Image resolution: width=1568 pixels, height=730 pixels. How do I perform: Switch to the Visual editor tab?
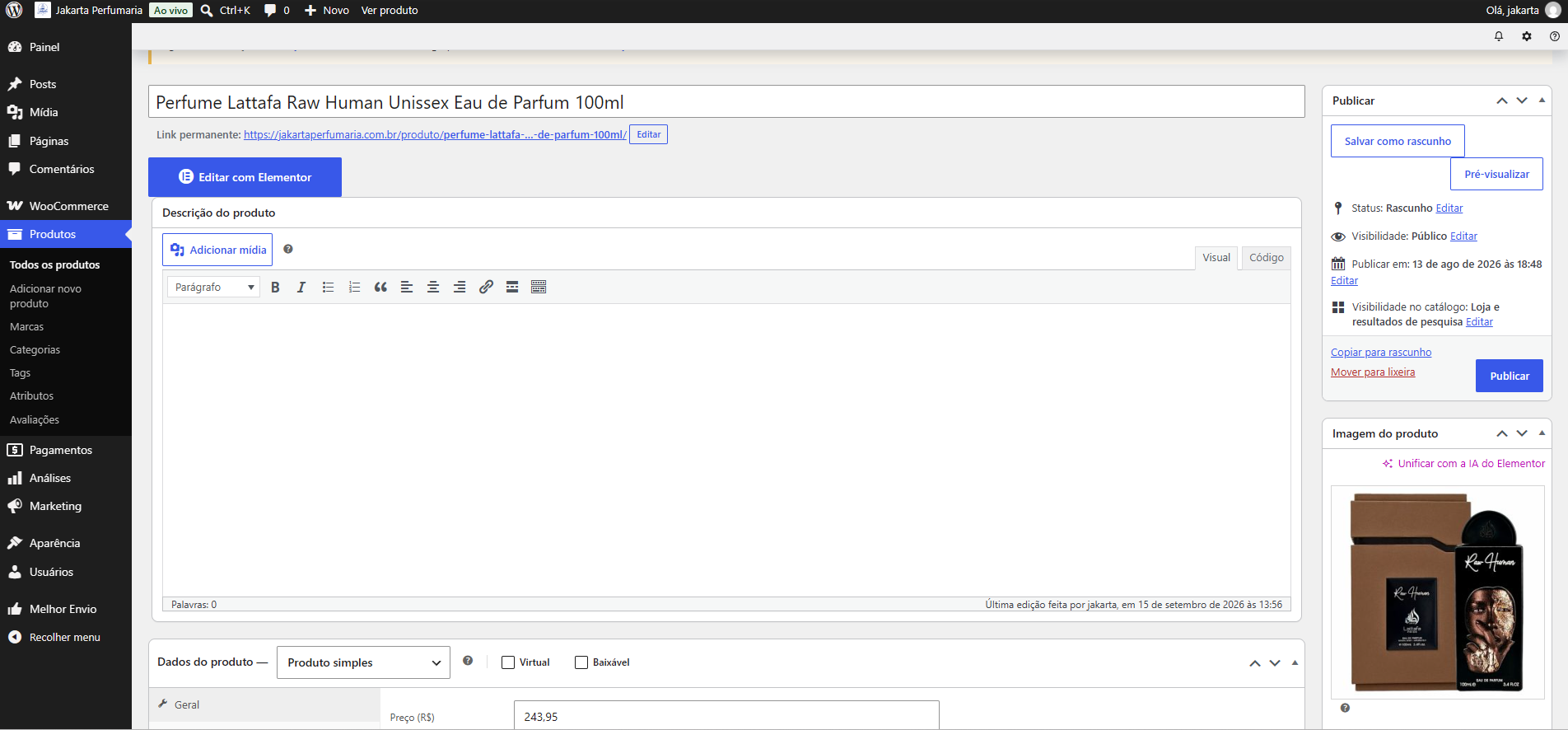coord(1216,258)
